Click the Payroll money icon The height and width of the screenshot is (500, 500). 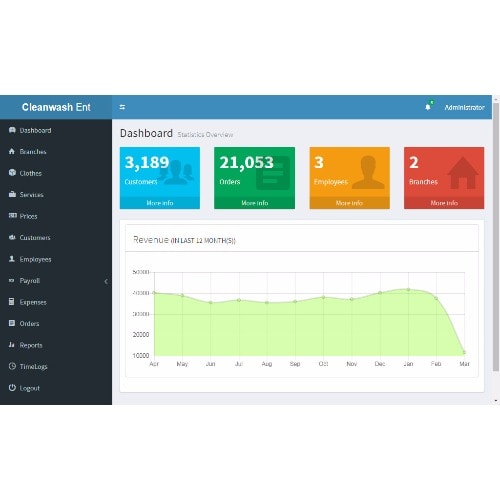point(12,280)
